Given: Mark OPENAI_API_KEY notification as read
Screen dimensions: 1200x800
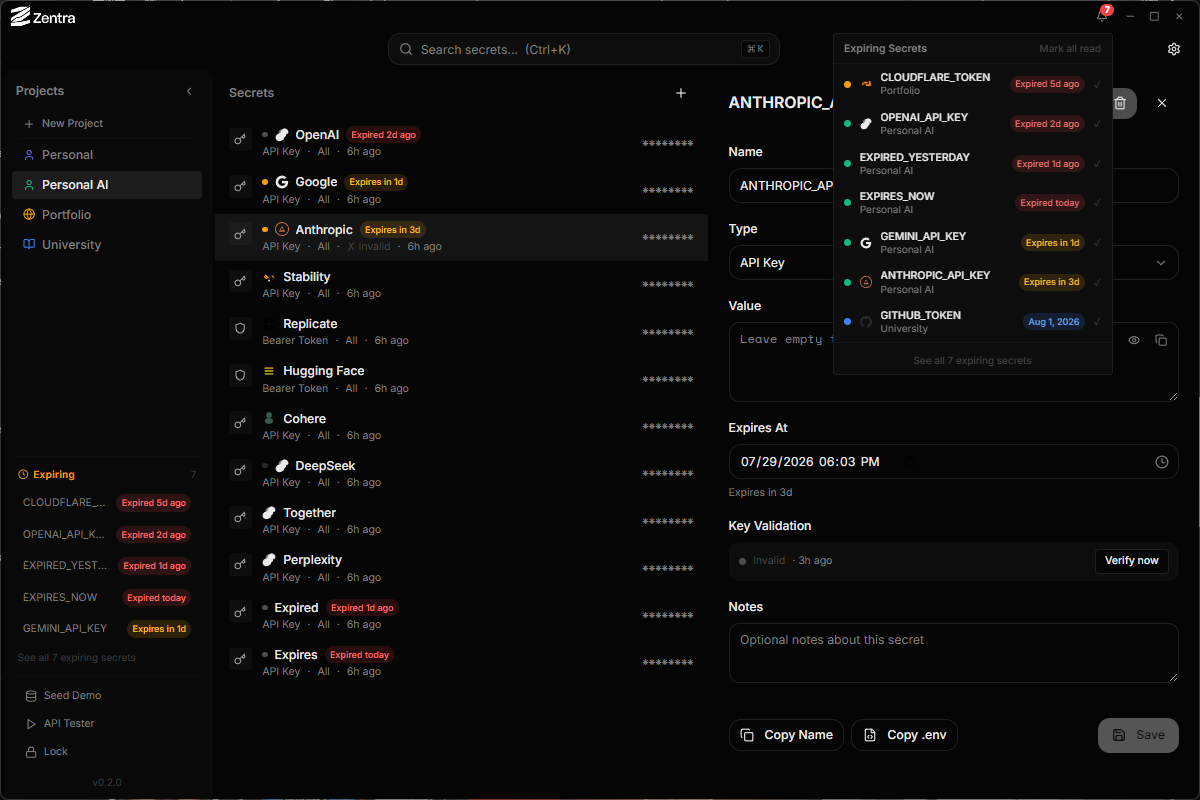Looking at the screenshot, I should 1098,124.
